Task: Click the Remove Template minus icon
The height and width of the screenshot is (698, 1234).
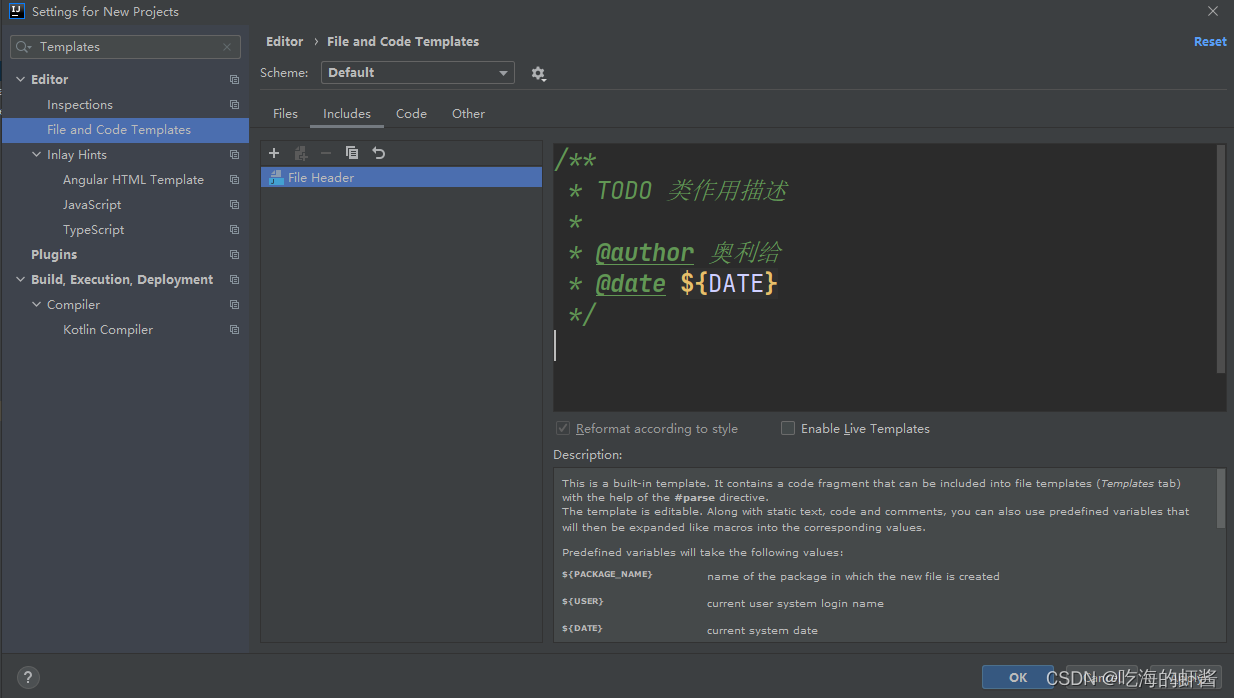Action: pos(326,153)
